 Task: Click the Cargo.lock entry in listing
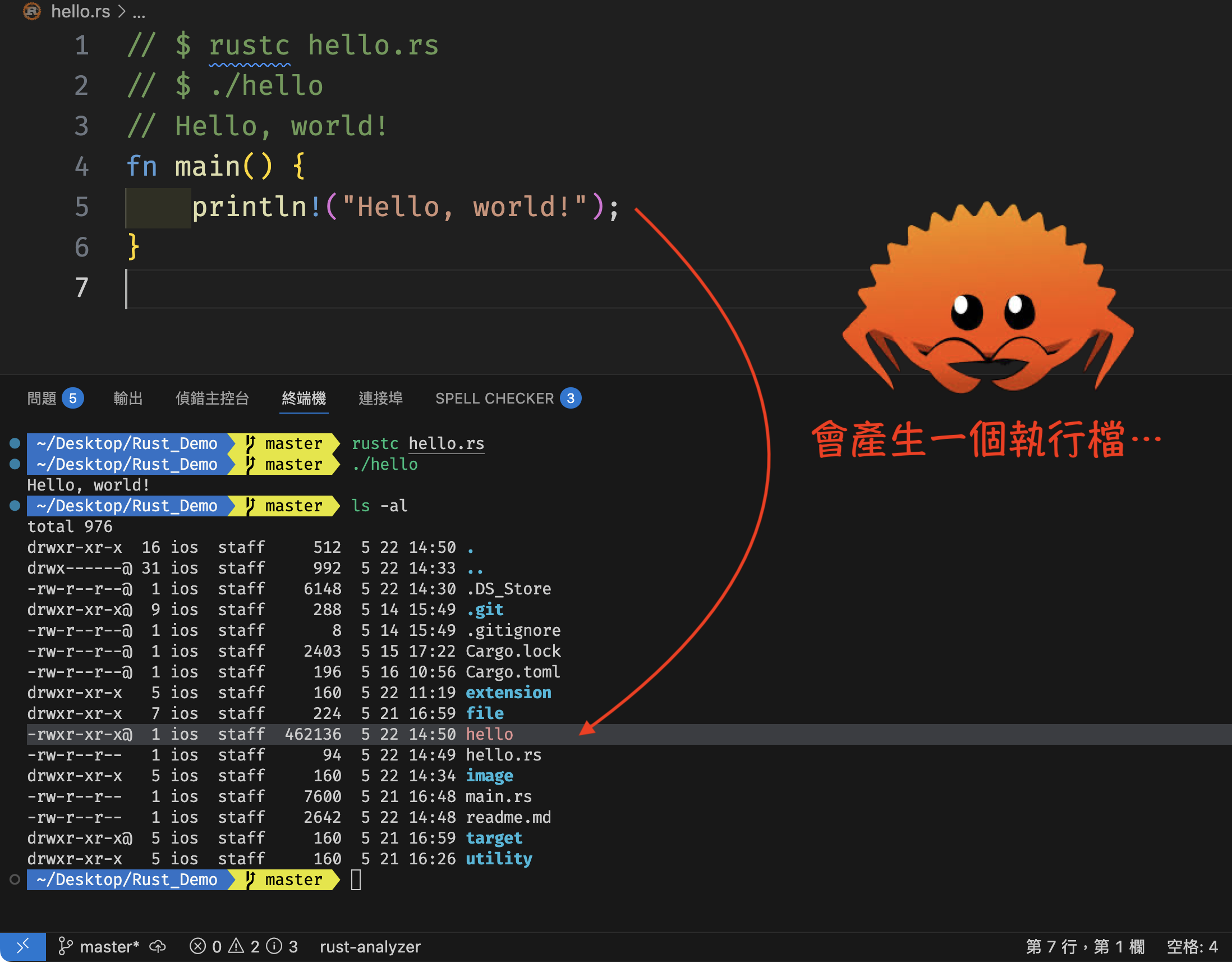(513, 651)
